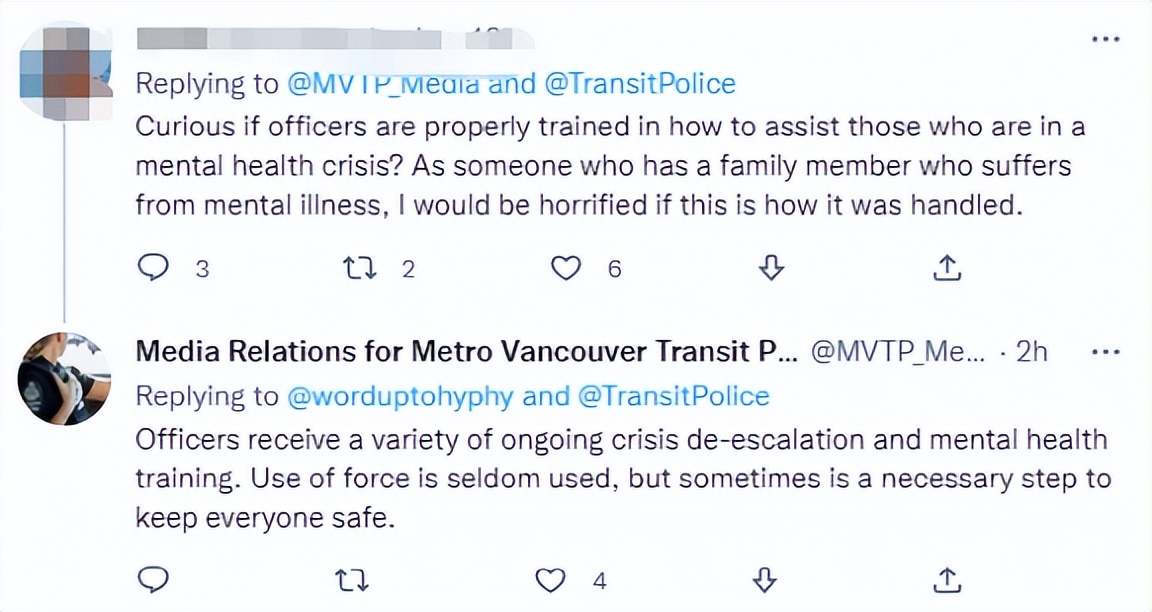
Task: Open @TransitPolice link in Media Relations reply
Action: point(673,396)
